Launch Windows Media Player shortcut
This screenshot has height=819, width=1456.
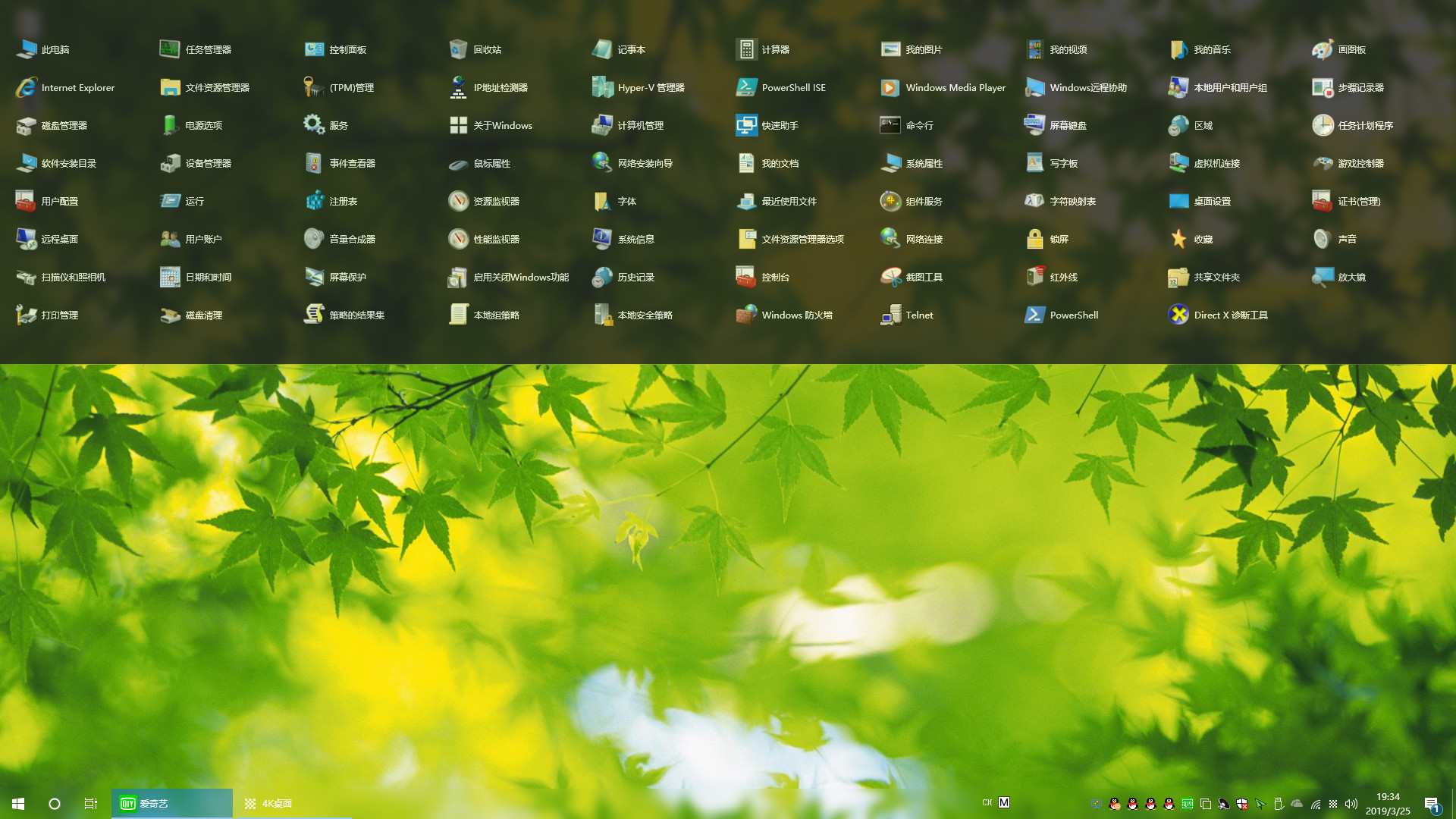[x=890, y=87]
